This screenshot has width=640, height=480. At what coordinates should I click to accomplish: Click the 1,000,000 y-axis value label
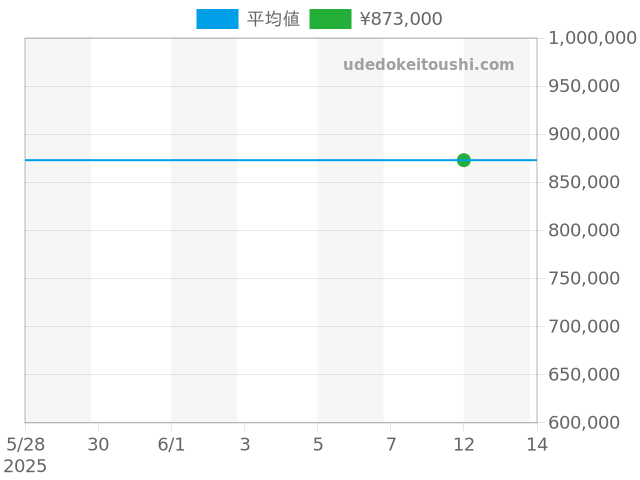(x=591, y=38)
